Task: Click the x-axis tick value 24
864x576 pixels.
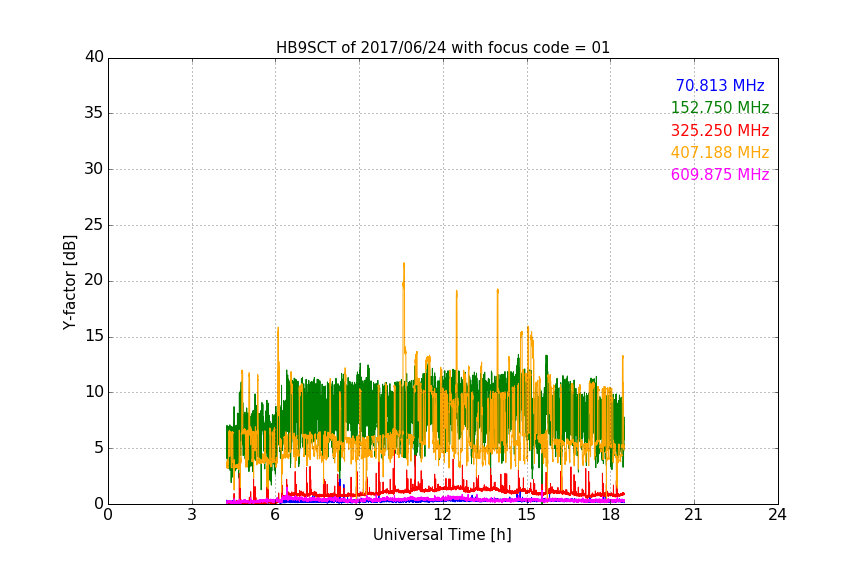Action: coord(777,515)
